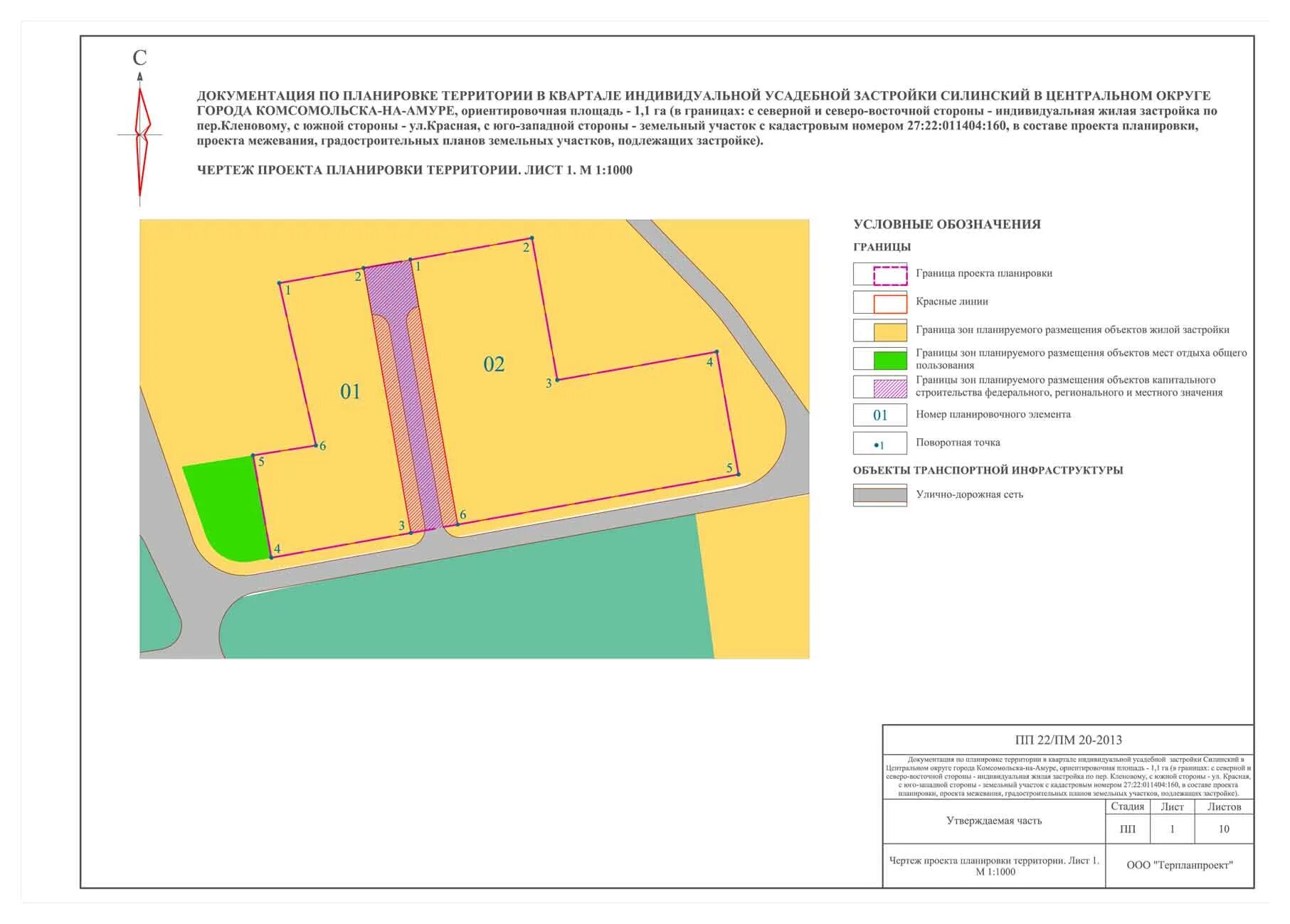Pick the bright green recreation zone legend swatch

[x=889, y=360]
